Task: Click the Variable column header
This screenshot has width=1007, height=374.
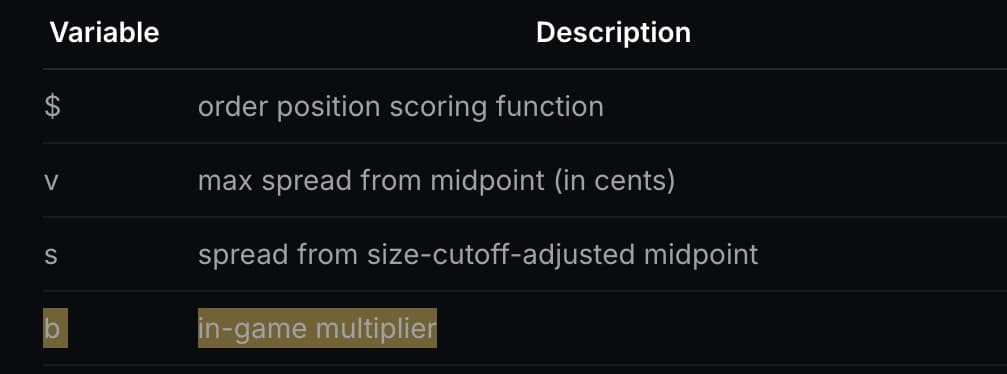Action: [105, 33]
